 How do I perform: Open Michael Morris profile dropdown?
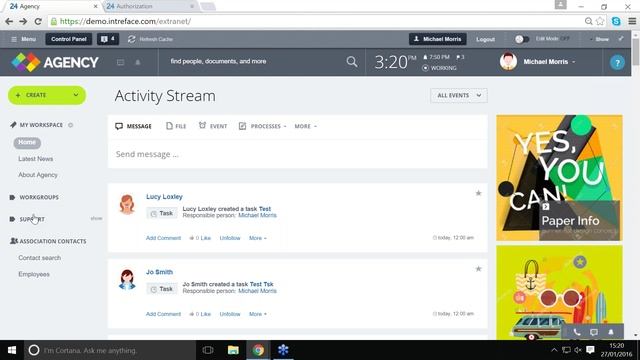549,62
